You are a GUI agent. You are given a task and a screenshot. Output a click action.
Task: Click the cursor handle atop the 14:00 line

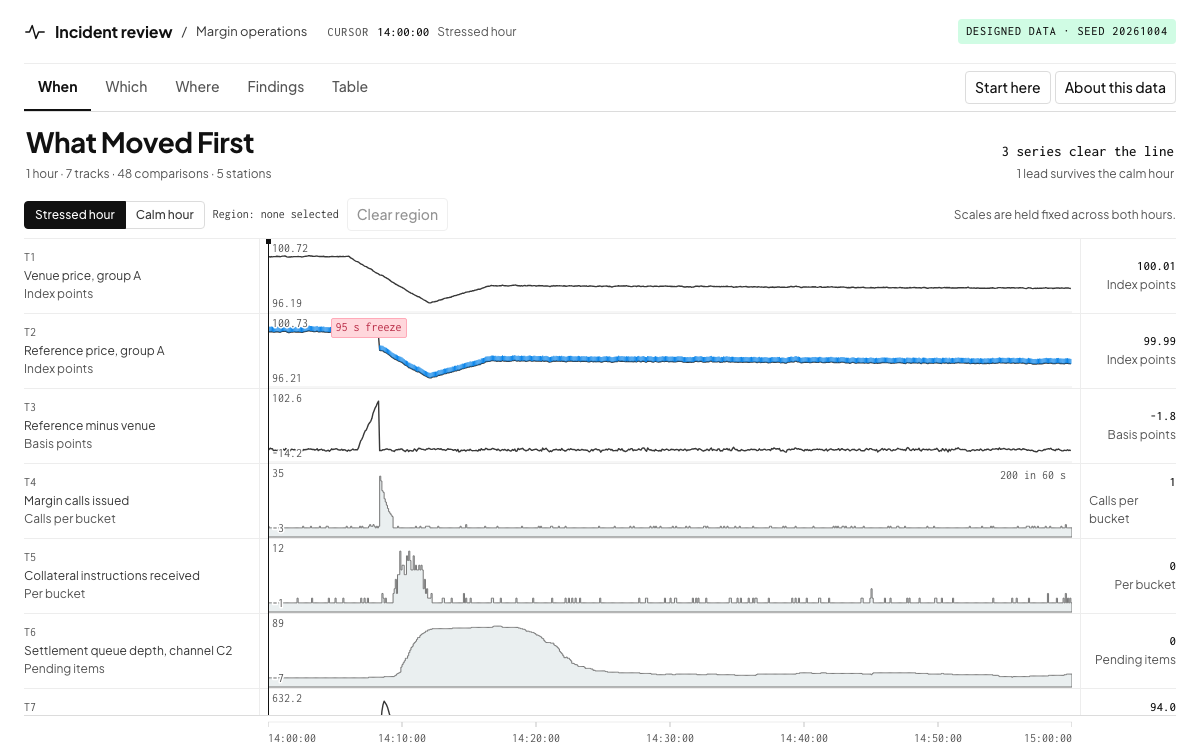(x=268, y=241)
